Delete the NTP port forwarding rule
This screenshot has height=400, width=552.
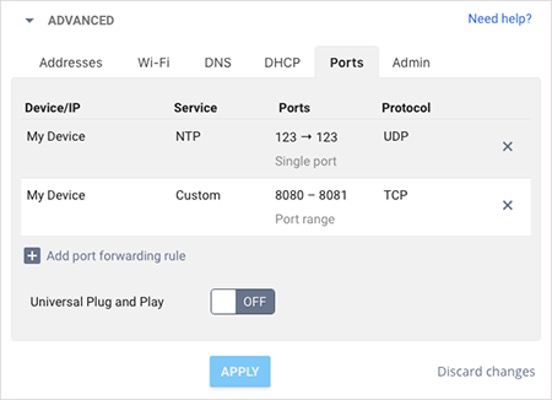point(507,146)
